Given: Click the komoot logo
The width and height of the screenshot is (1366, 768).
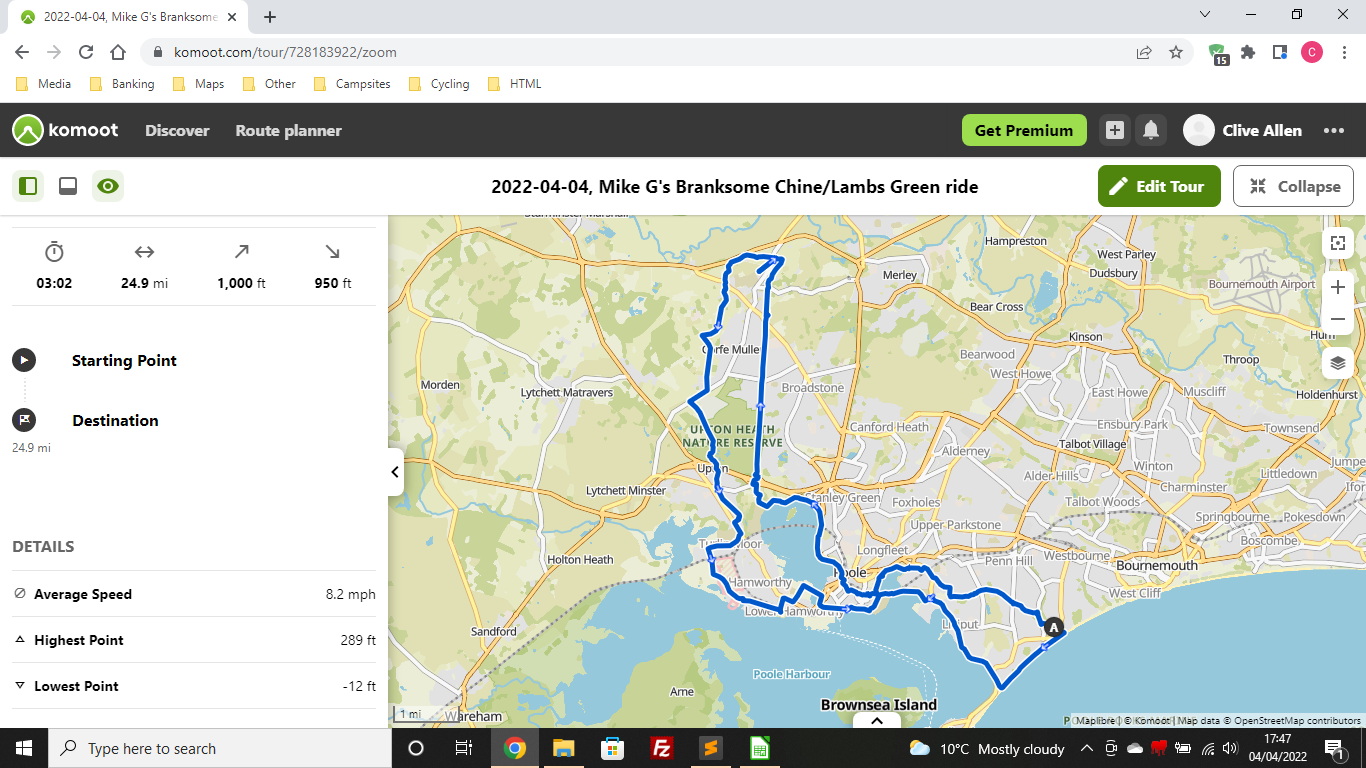Looking at the screenshot, I should pyautogui.click(x=65, y=130).
